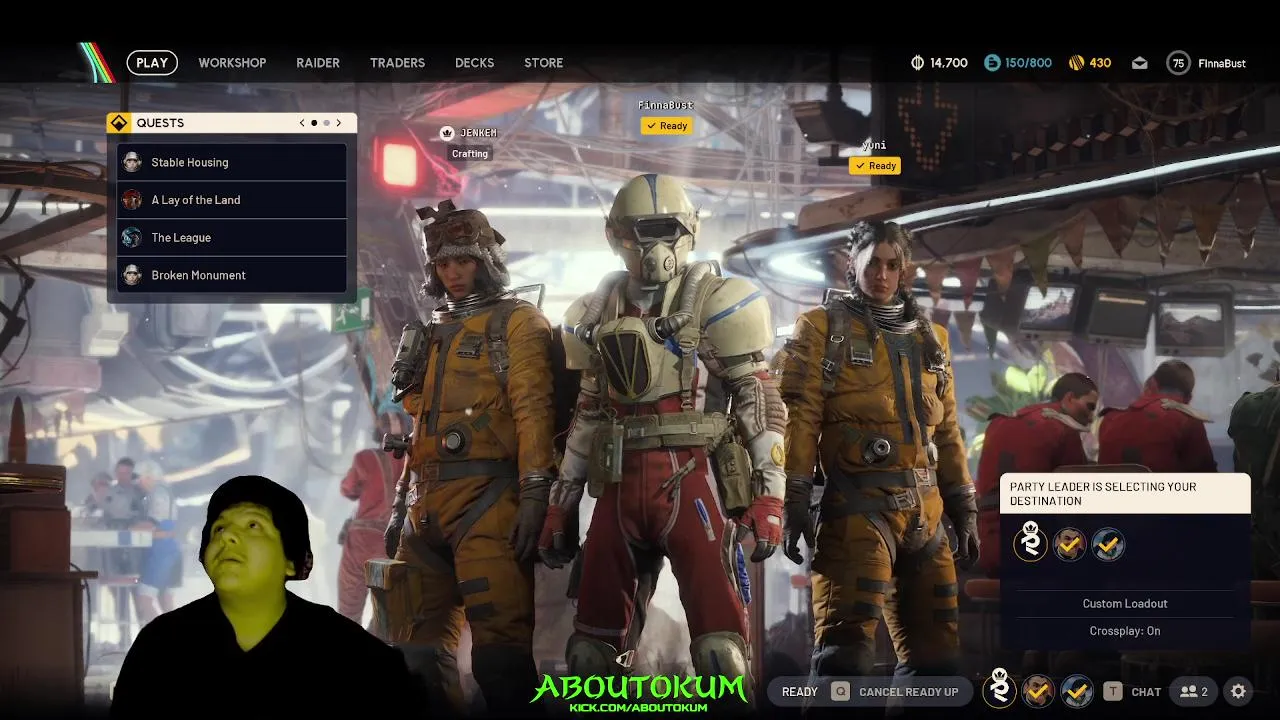Viewport: 1280px width, 720px height.
Task: Open the settings gear
Action: click(x=1238, y=691)
